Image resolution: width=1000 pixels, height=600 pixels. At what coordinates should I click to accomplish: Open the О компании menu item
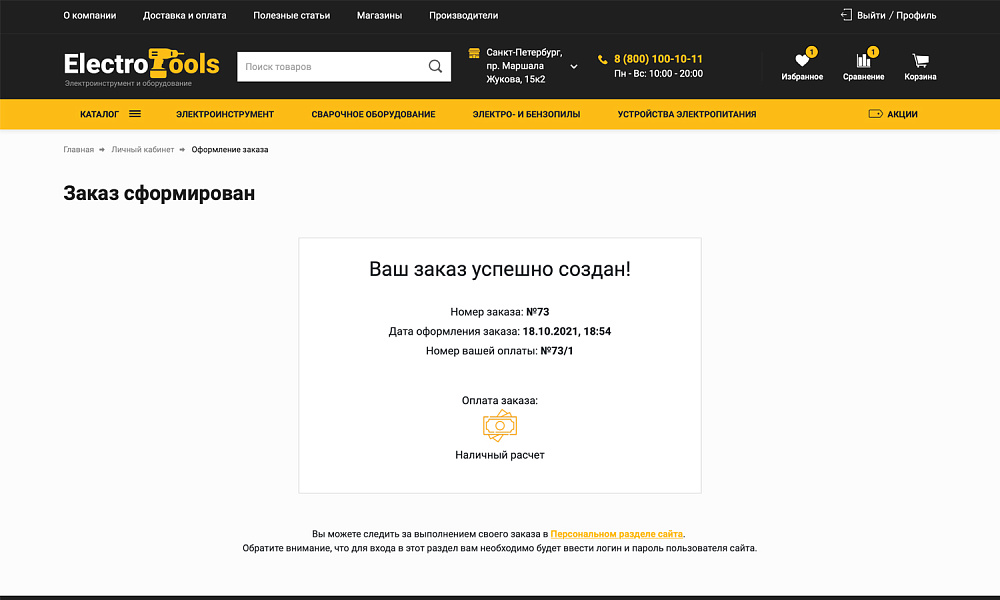90,15
